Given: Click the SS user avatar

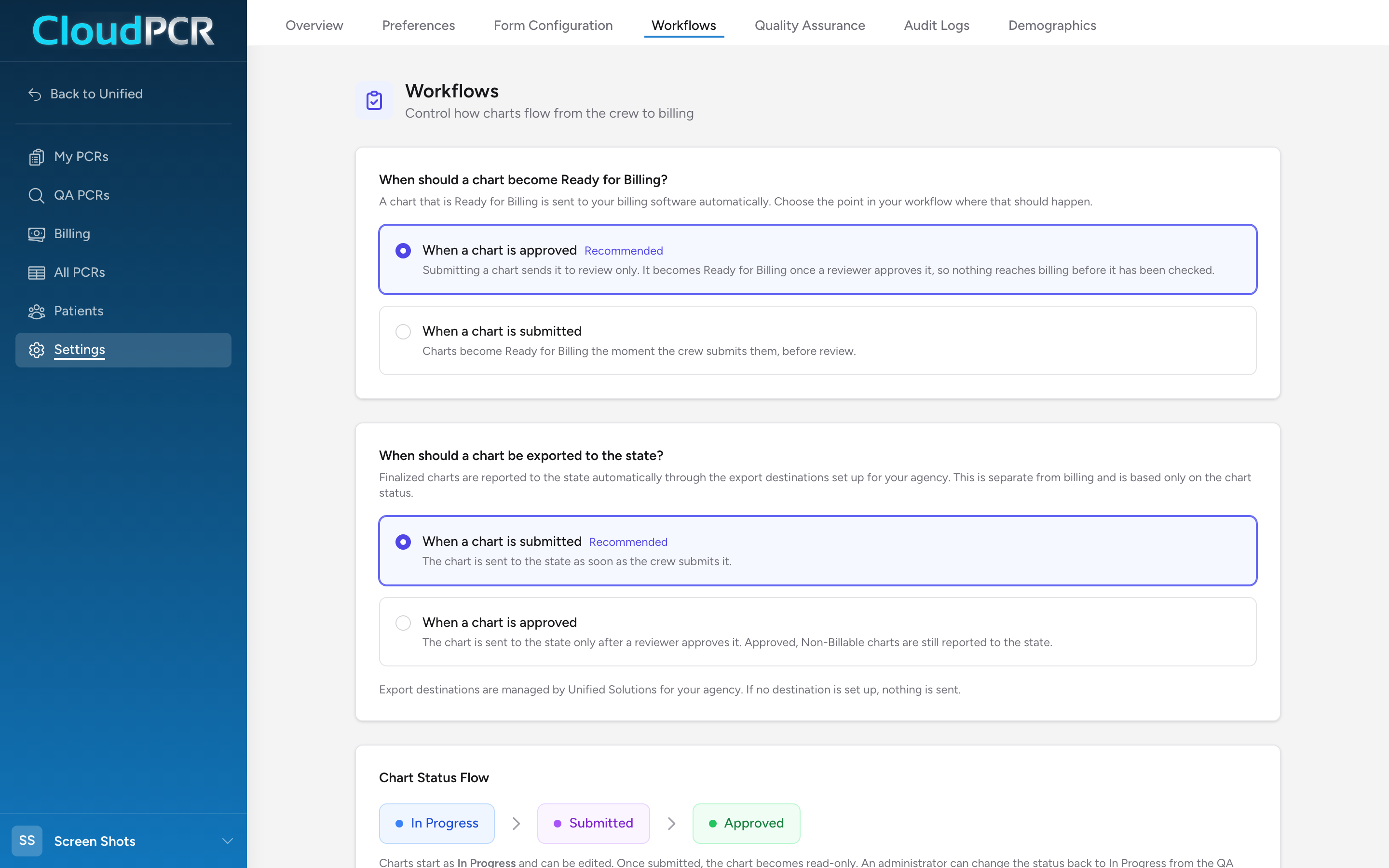Looking at the screenshot, I should pos(27,841).
